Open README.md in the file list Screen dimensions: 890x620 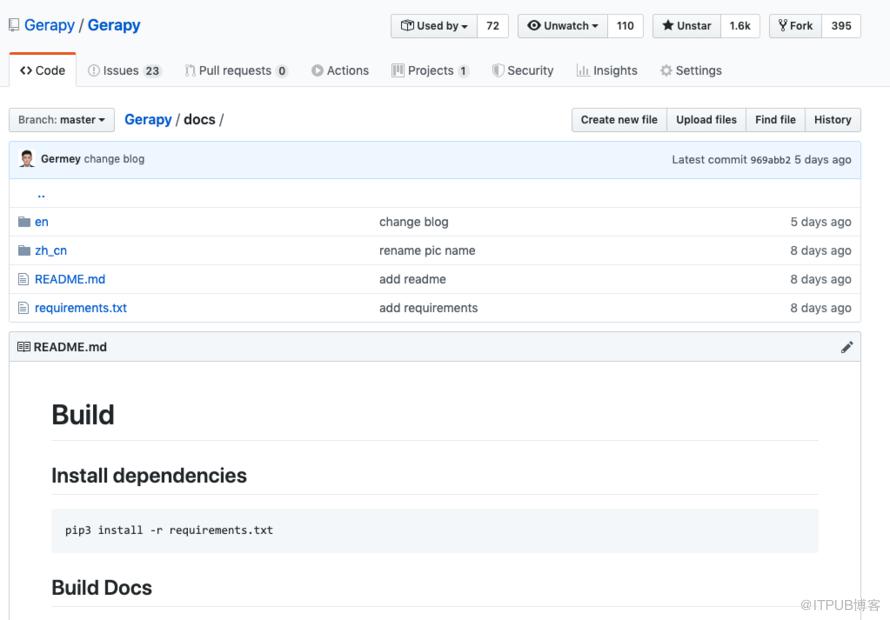70,279
